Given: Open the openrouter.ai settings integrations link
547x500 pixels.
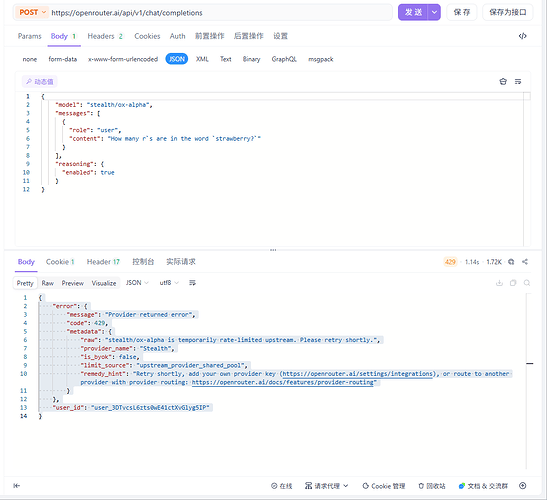Looking at the screenshot, I should 357,374.
